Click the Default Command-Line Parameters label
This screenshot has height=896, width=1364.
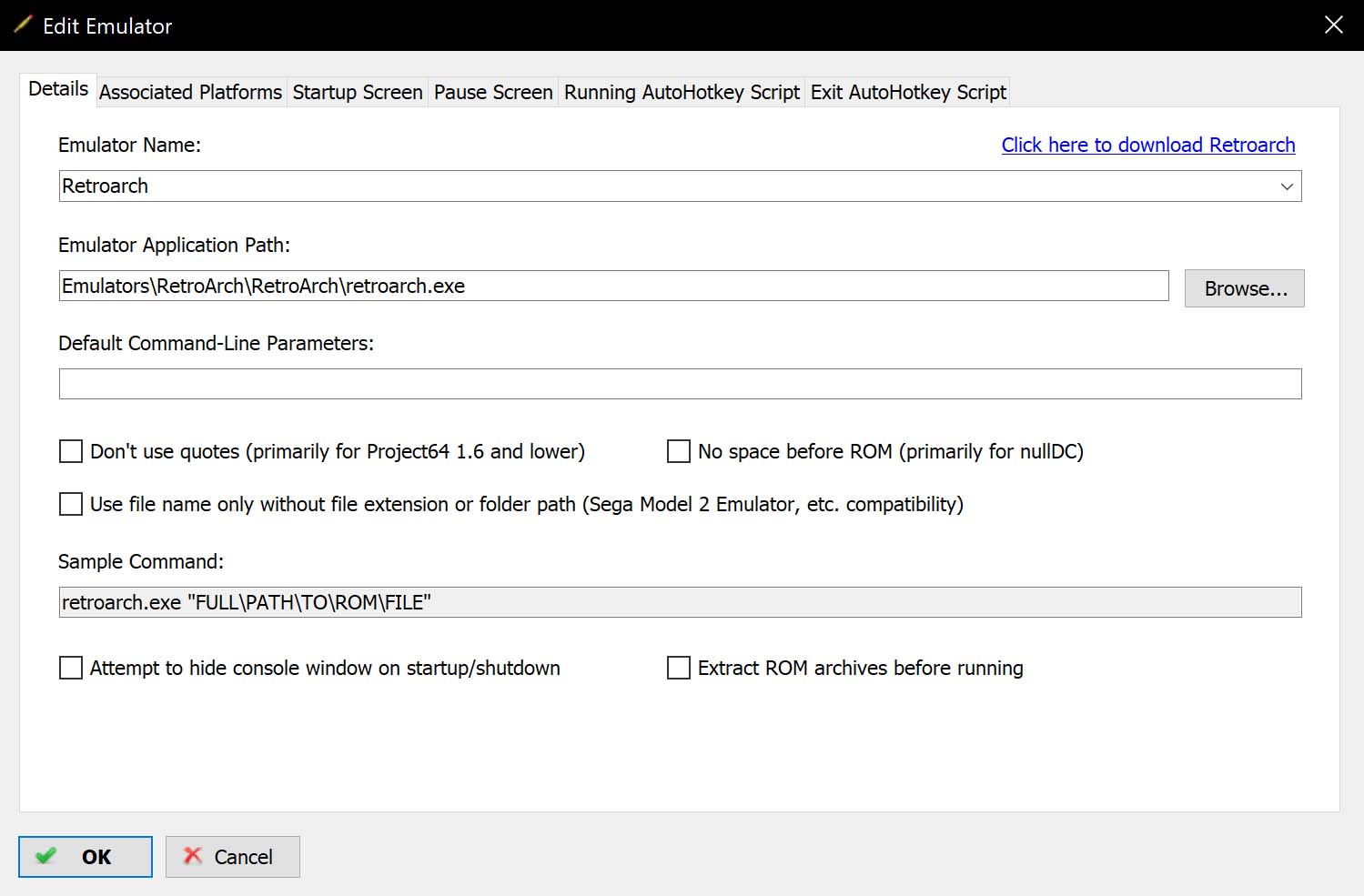217,343
